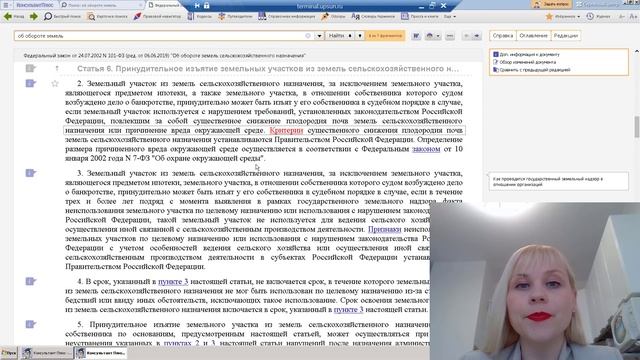Go to next search match arrow

(477, 36)
